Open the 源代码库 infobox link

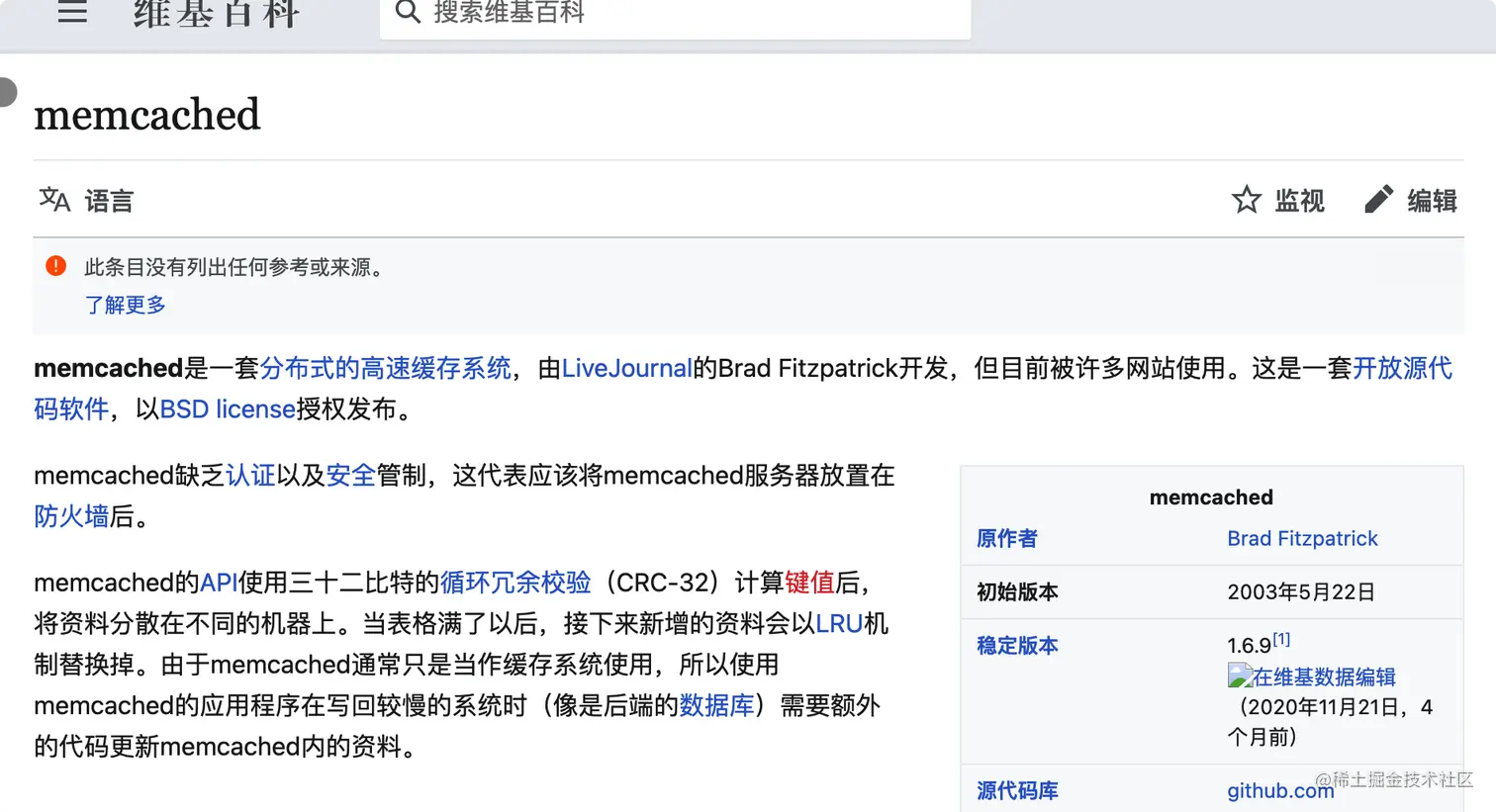pyautogui.click(x=1017, y=790)
